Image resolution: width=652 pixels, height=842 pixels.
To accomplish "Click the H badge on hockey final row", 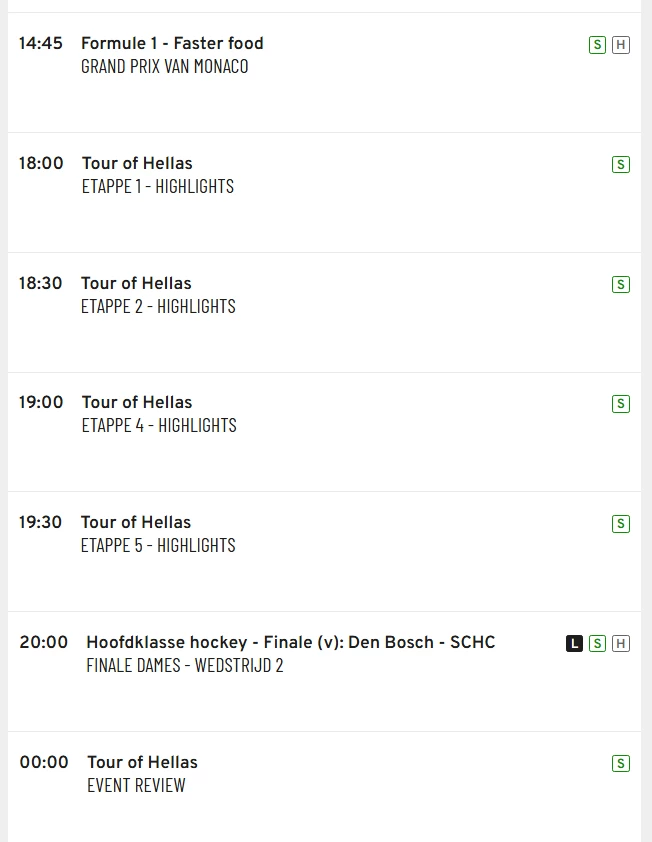I will coord(621,644).
